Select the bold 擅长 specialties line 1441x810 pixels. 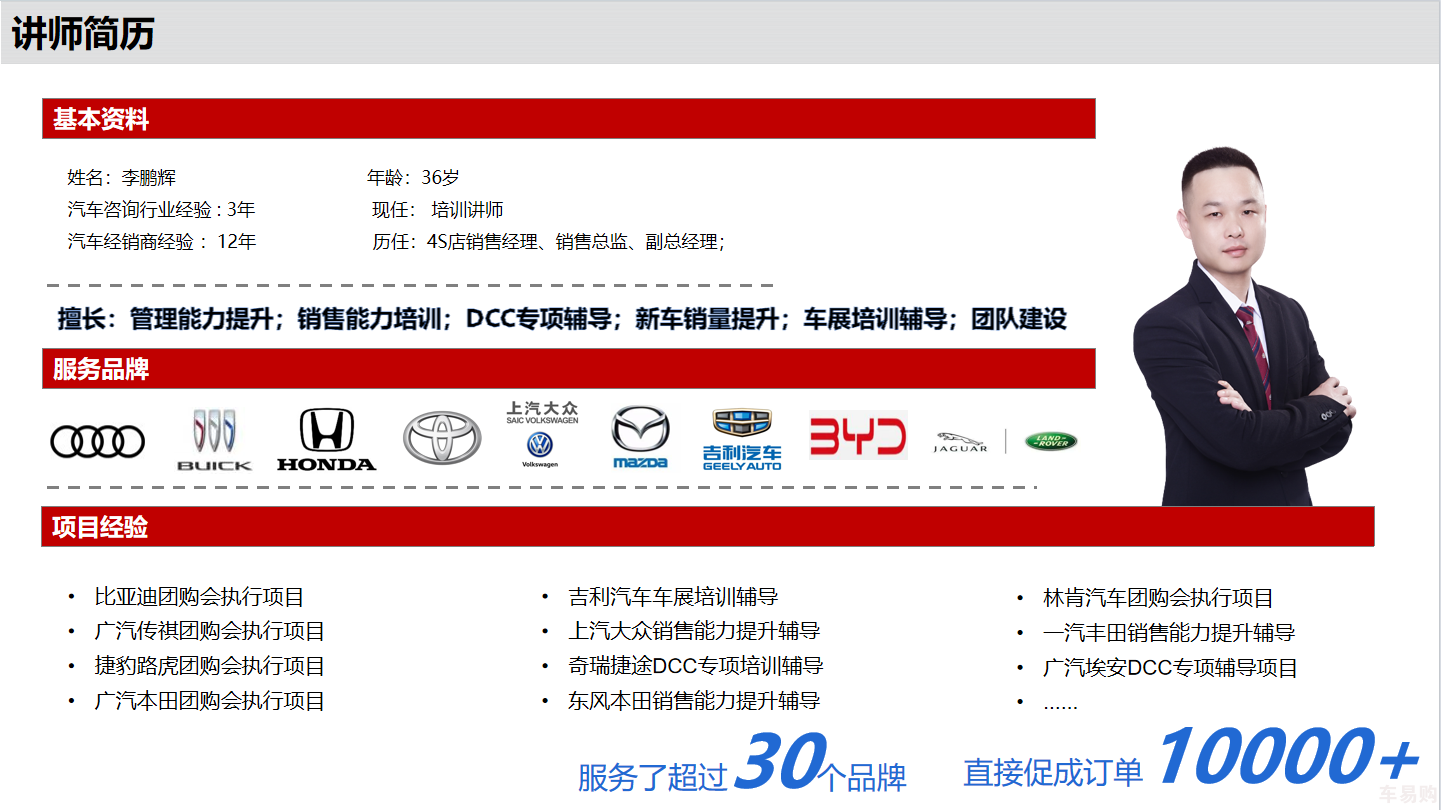(x=562, y=319)
